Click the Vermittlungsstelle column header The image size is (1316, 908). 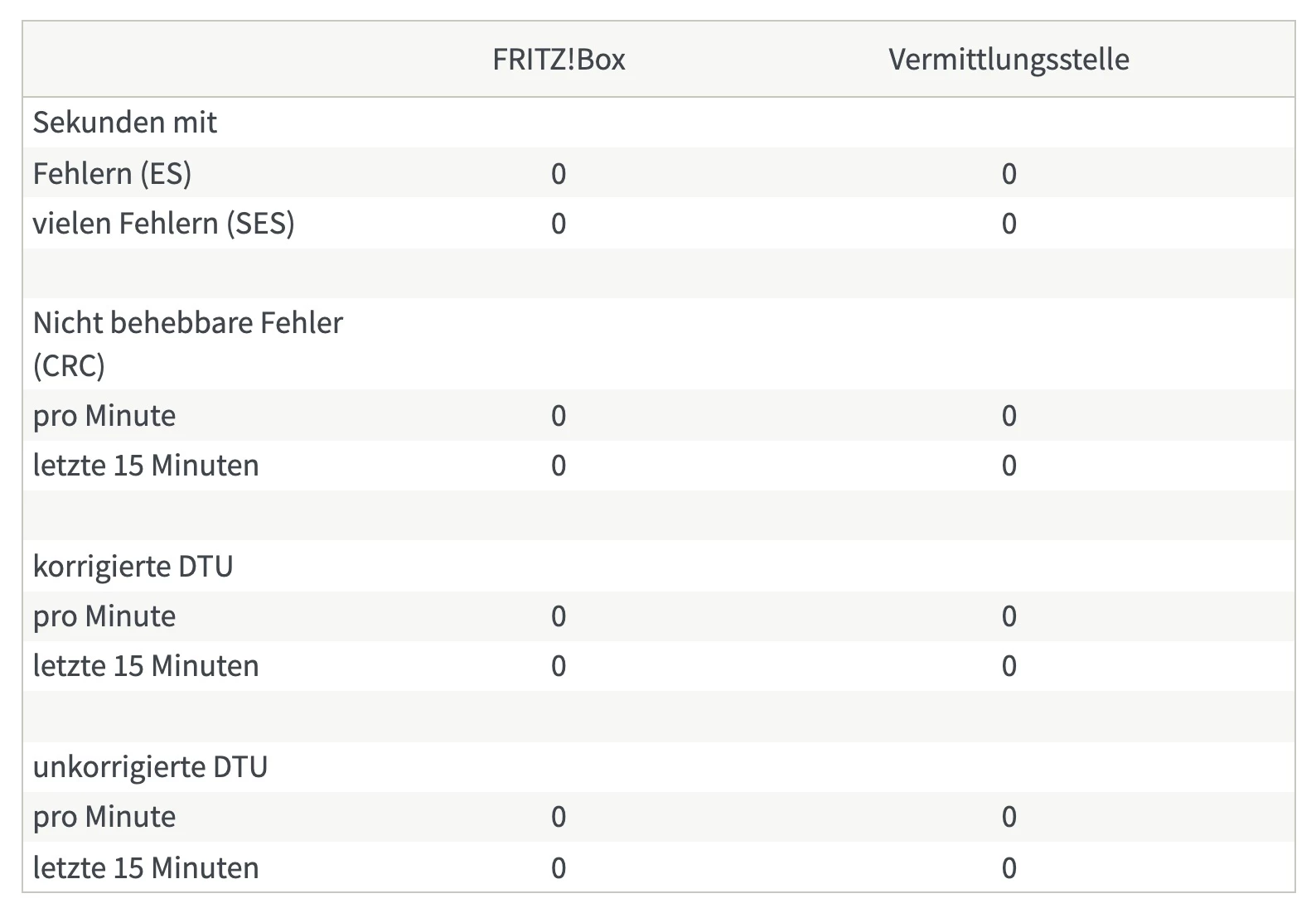[x=1009, y=60]
